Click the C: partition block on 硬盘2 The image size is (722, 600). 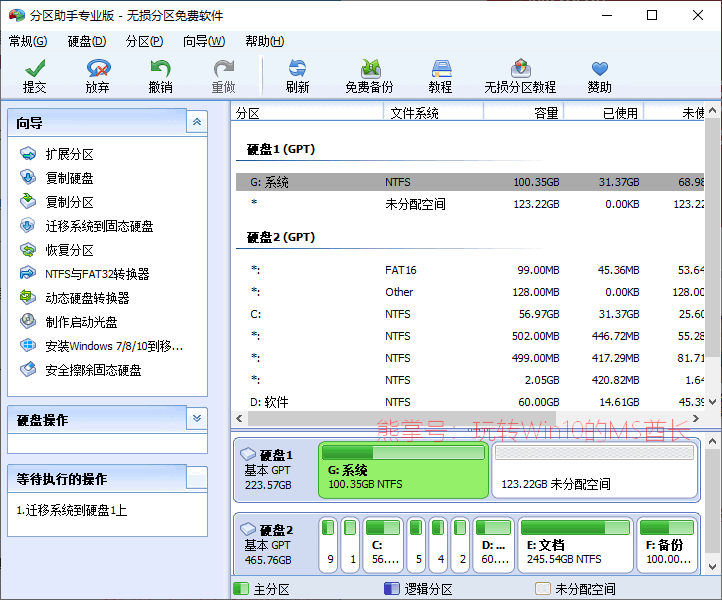point(383,545)
